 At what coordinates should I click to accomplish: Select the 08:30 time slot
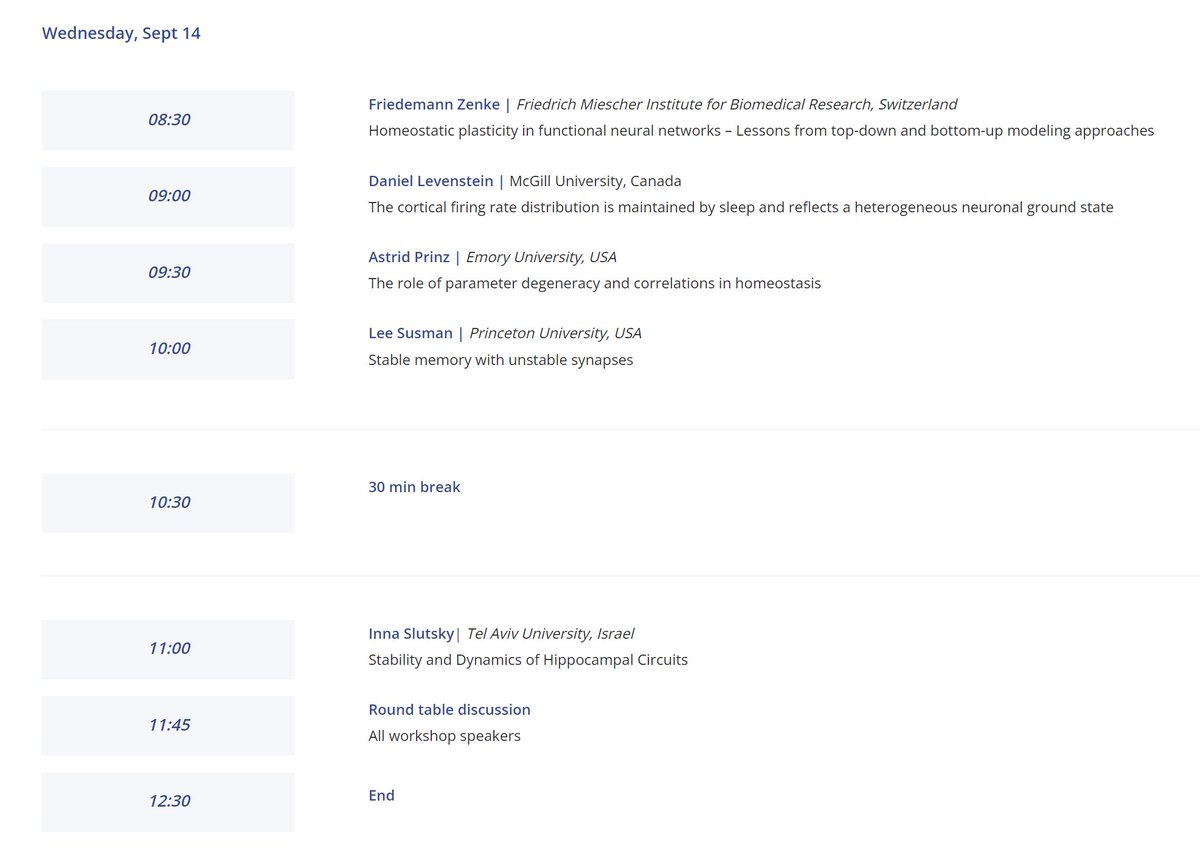(x=167, y=119)
